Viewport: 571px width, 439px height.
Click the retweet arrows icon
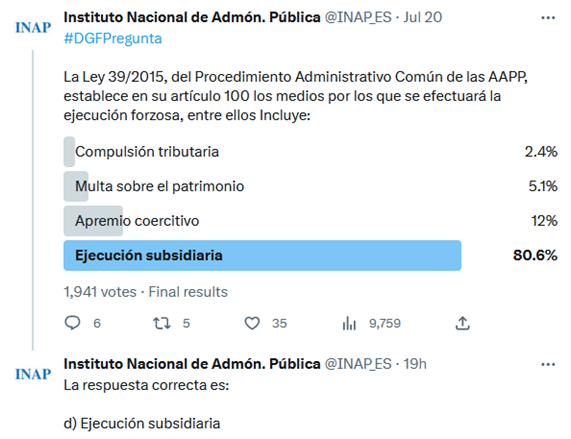coord(162,323)
